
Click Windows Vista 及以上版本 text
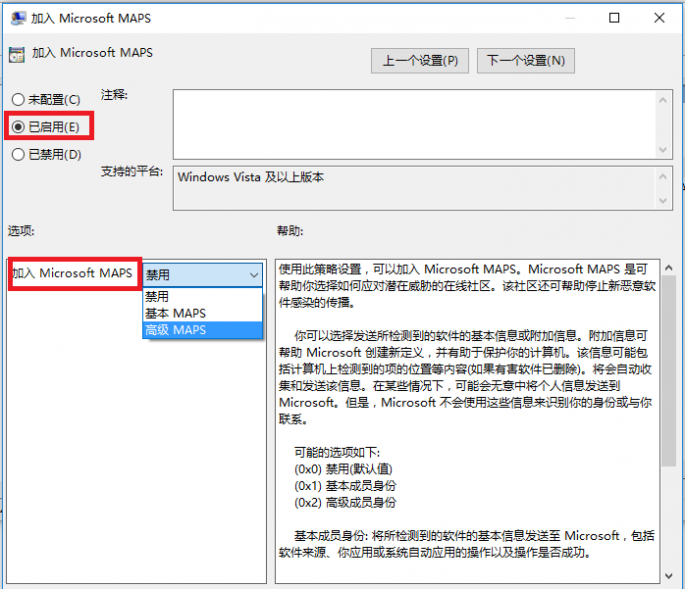click(x=251, y=177)
